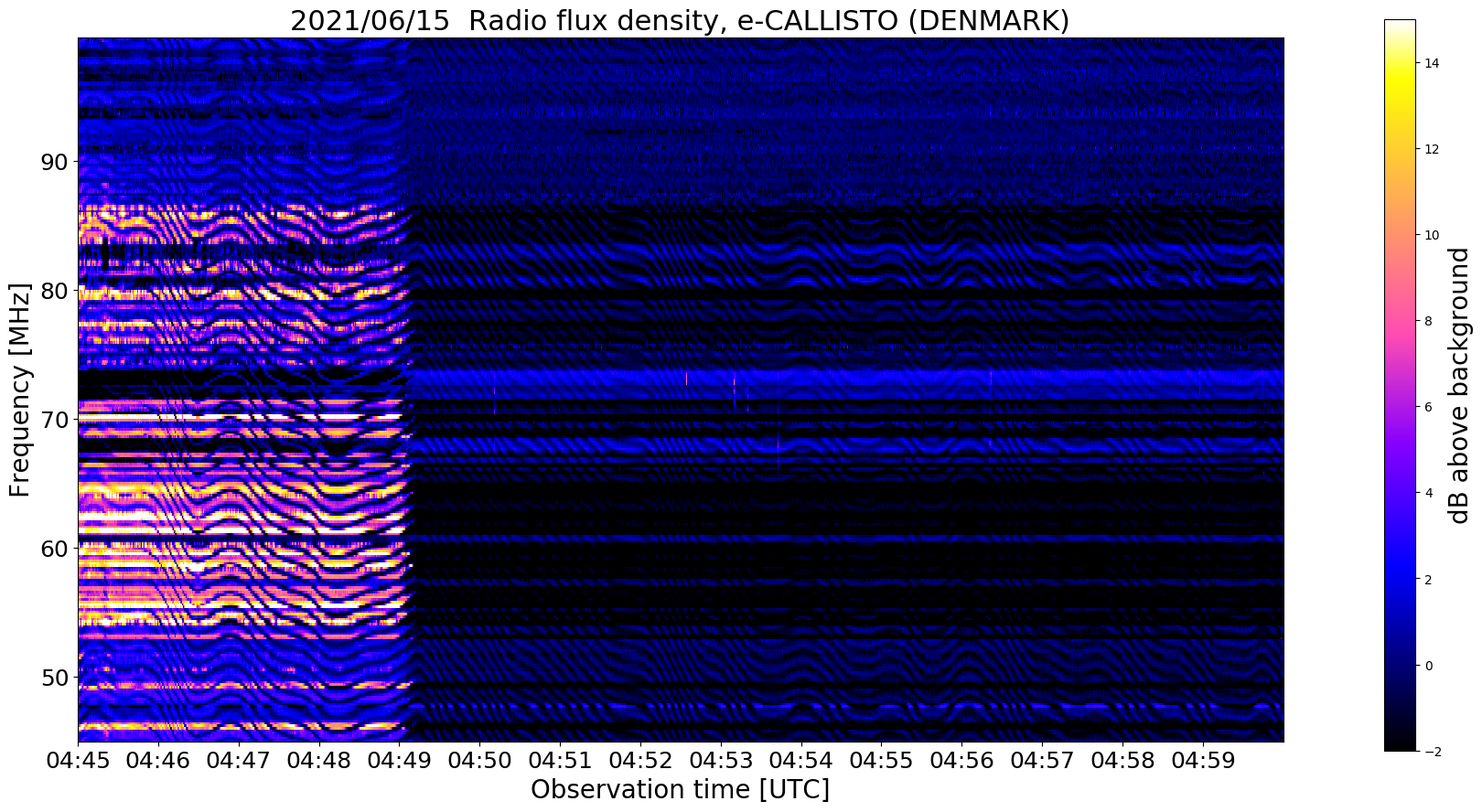Click the plot title mentioning e-CALLISTO (DENMARK)
Viewport: 1482px width, 812px height.
point(680,20)
